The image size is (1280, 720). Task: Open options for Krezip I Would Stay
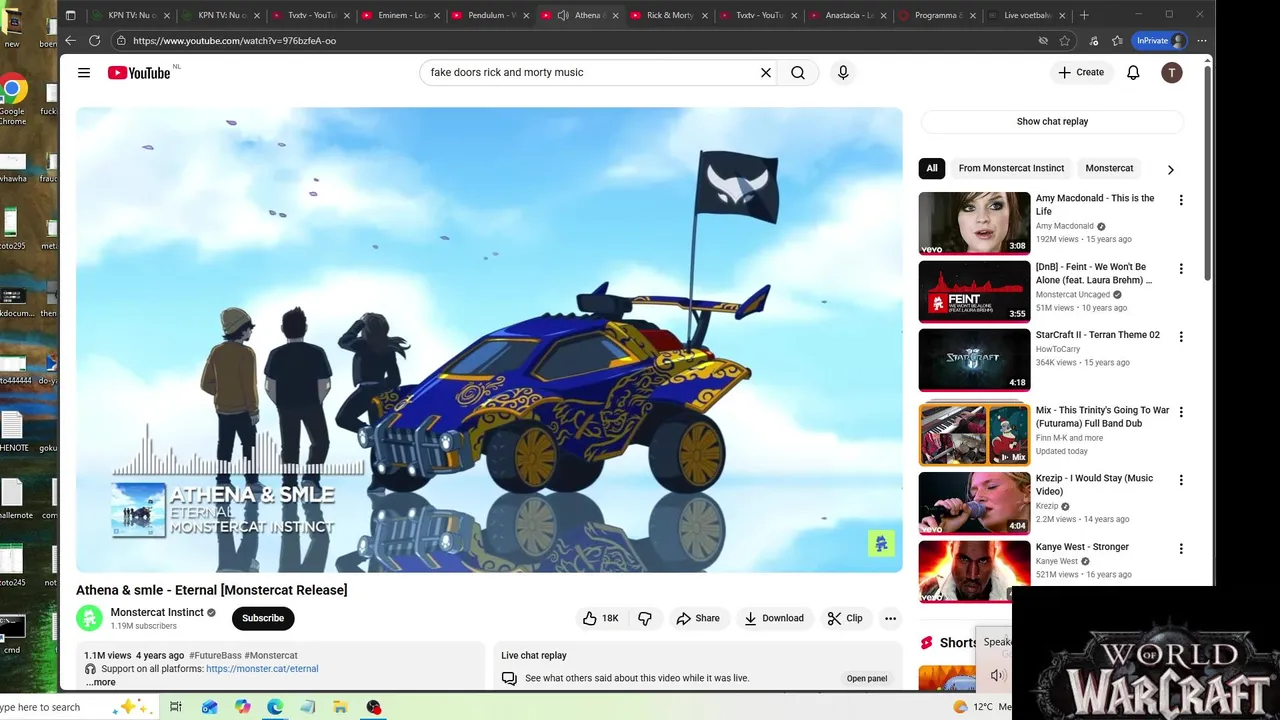coord(1181,480)
